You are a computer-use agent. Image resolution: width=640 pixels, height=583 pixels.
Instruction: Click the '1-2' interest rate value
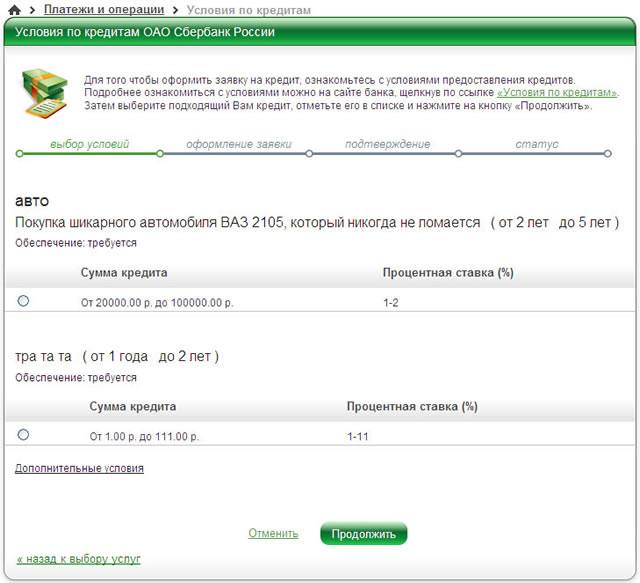tap(391, 303)
